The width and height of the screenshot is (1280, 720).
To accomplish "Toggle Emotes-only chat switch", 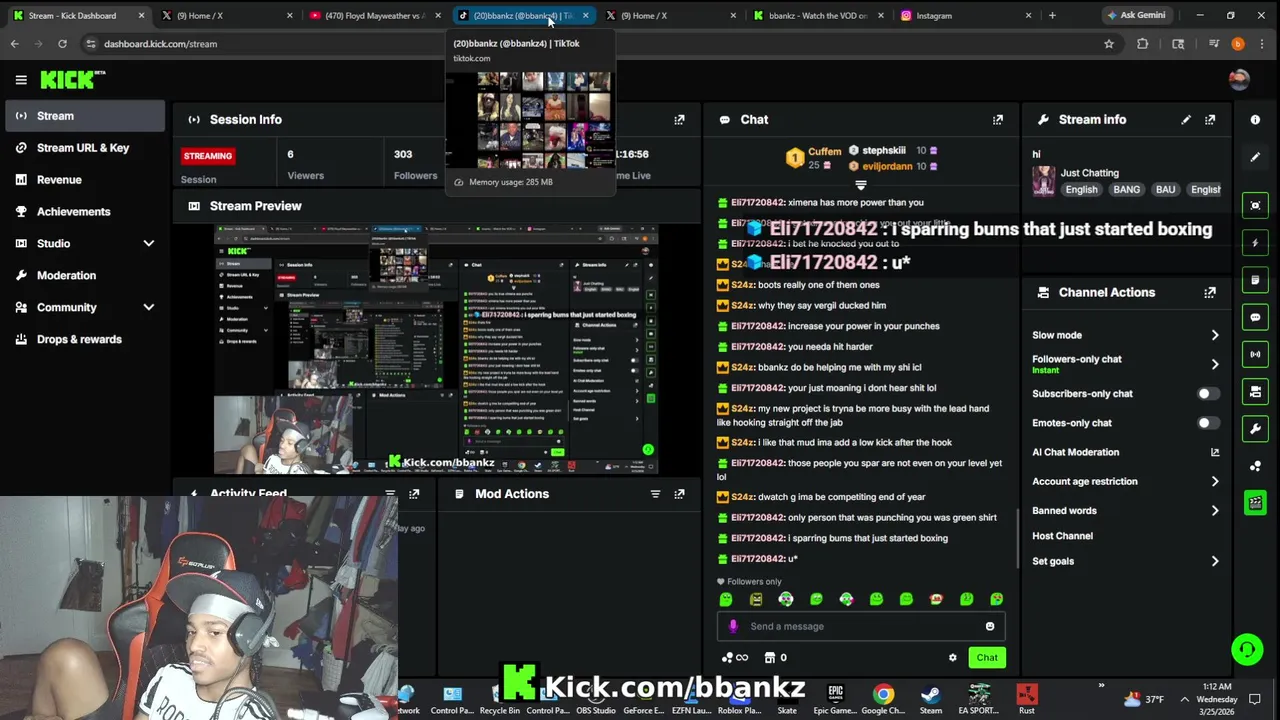I will (1209, 423).
